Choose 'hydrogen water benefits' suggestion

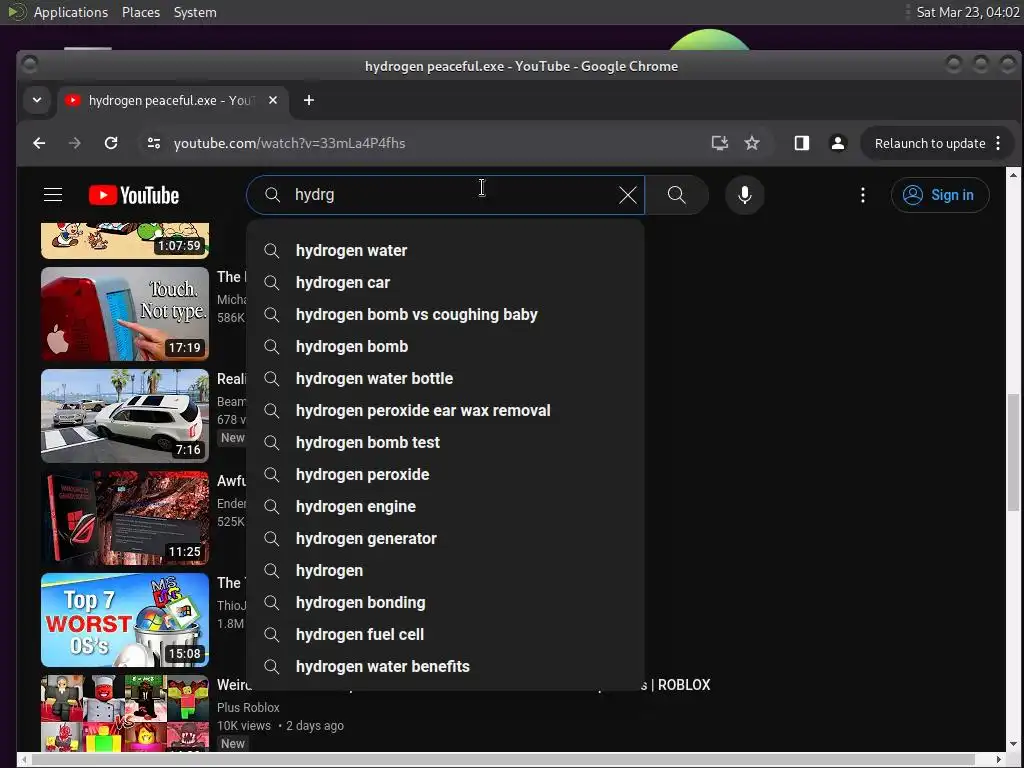click(x=445, y=666)
